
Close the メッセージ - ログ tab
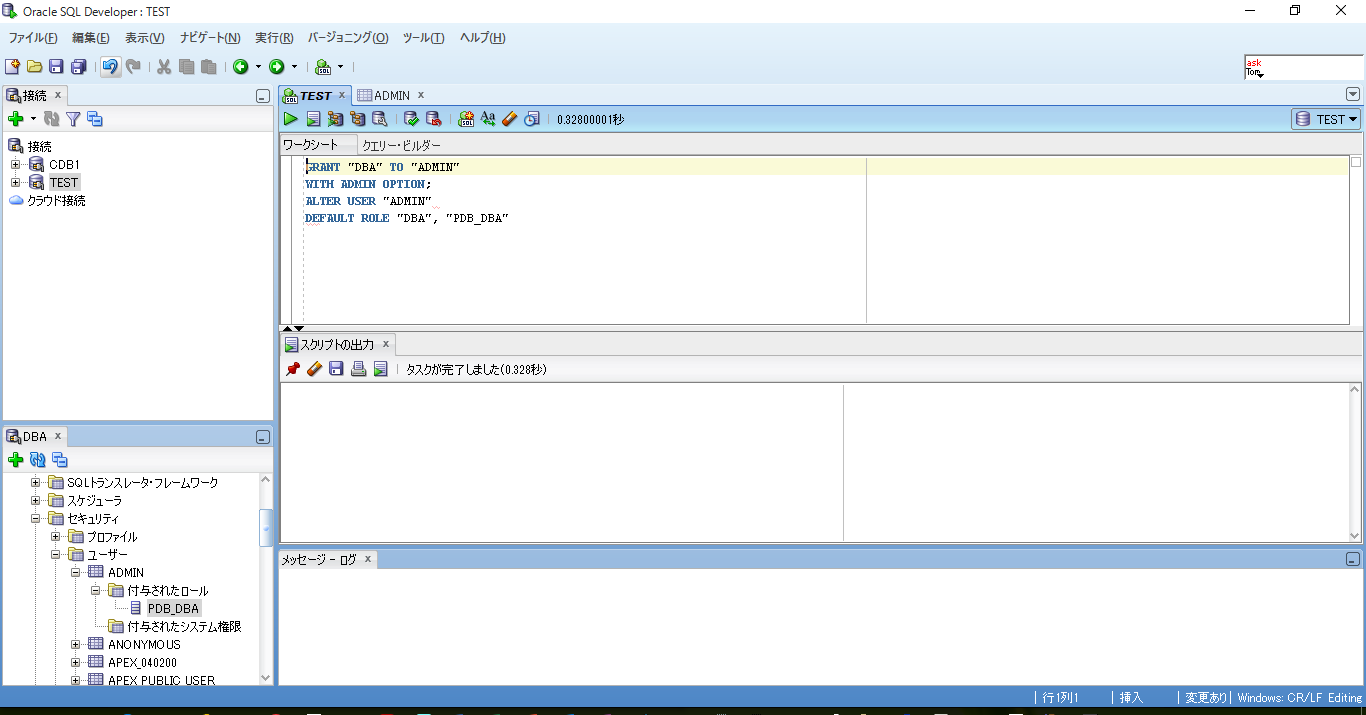(x=367, y=559)
